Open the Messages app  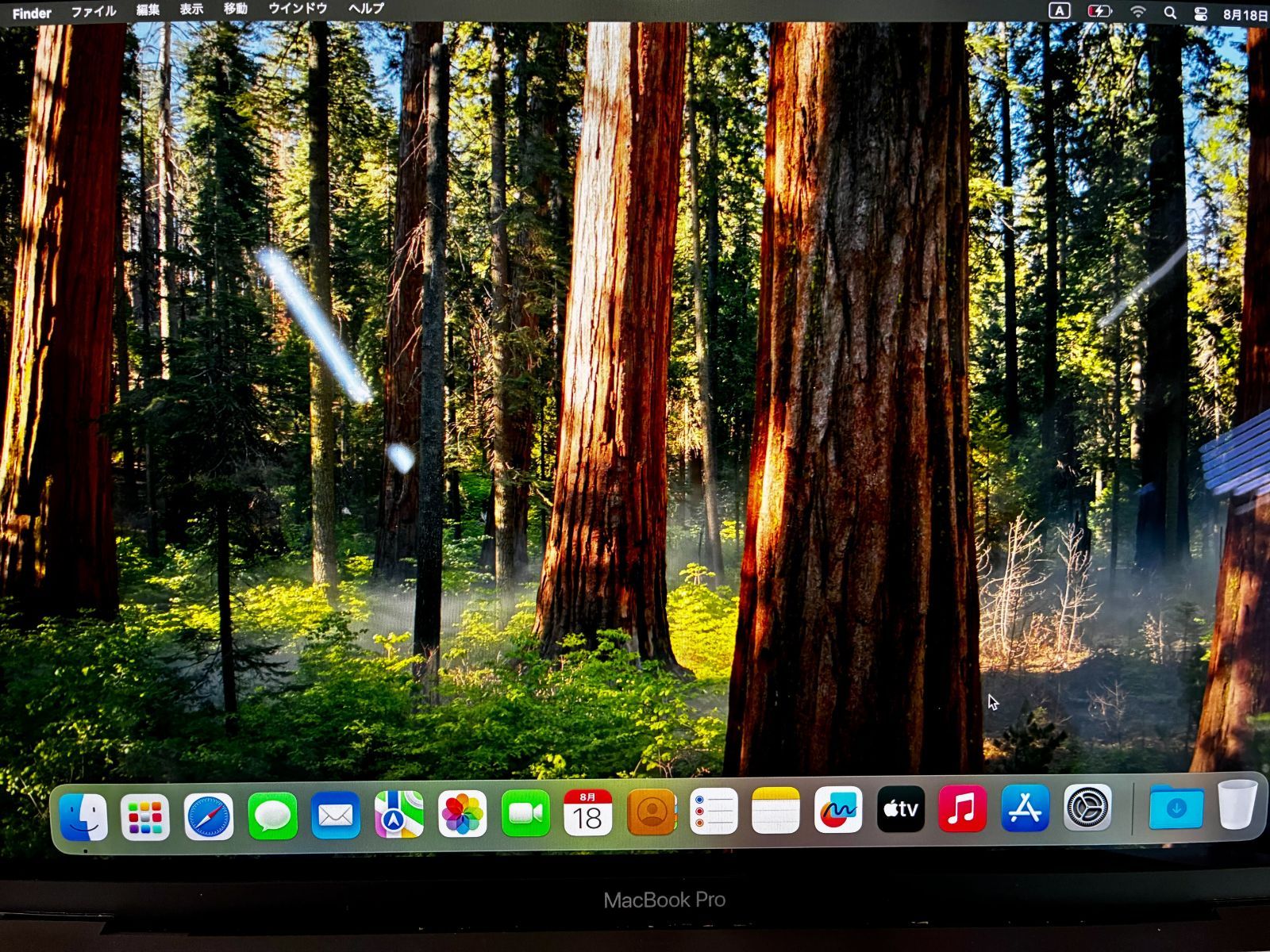tap(272, 816)
